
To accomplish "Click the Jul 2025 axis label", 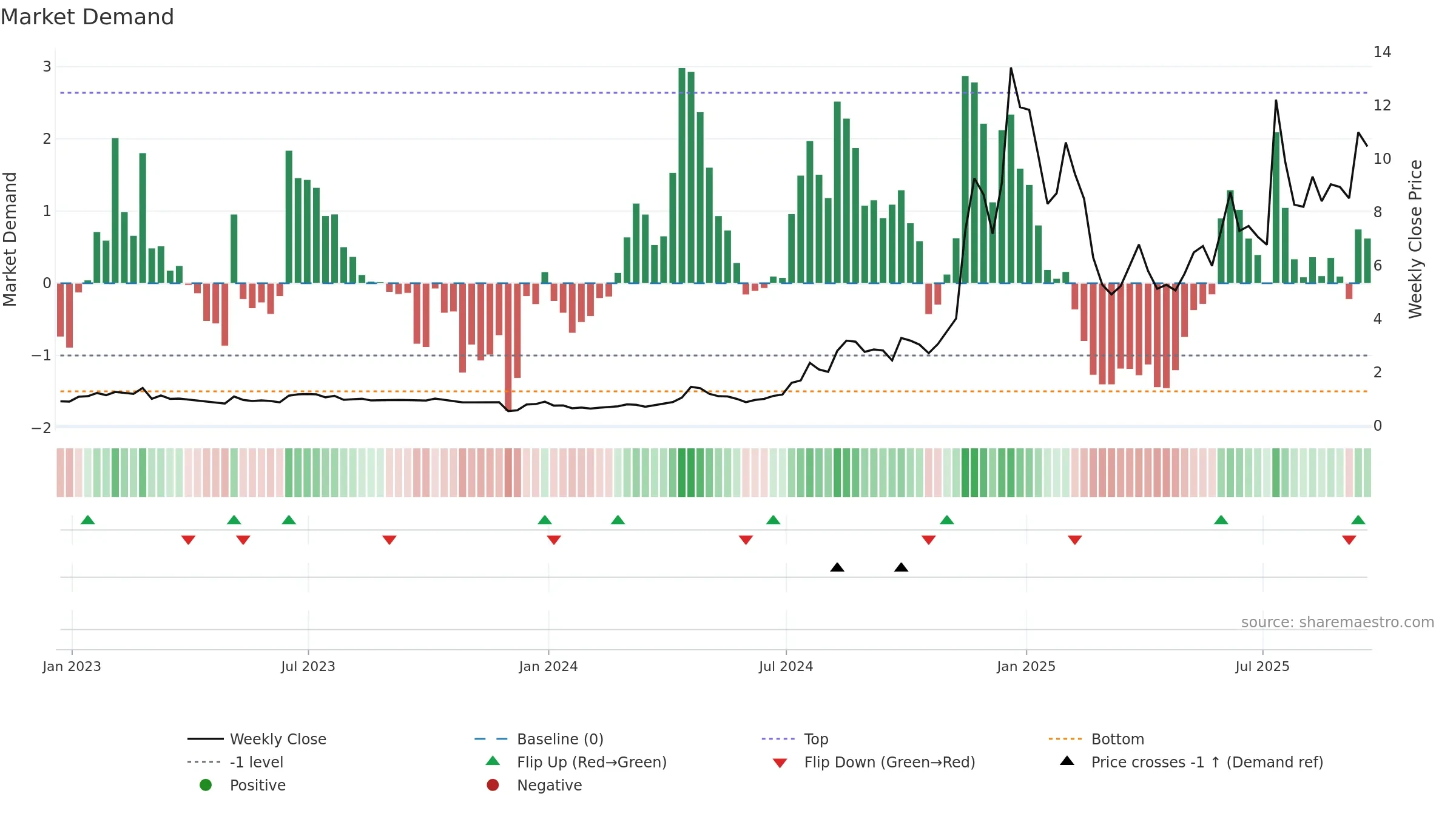I will pyautogui.click(x=1262, y=666).
